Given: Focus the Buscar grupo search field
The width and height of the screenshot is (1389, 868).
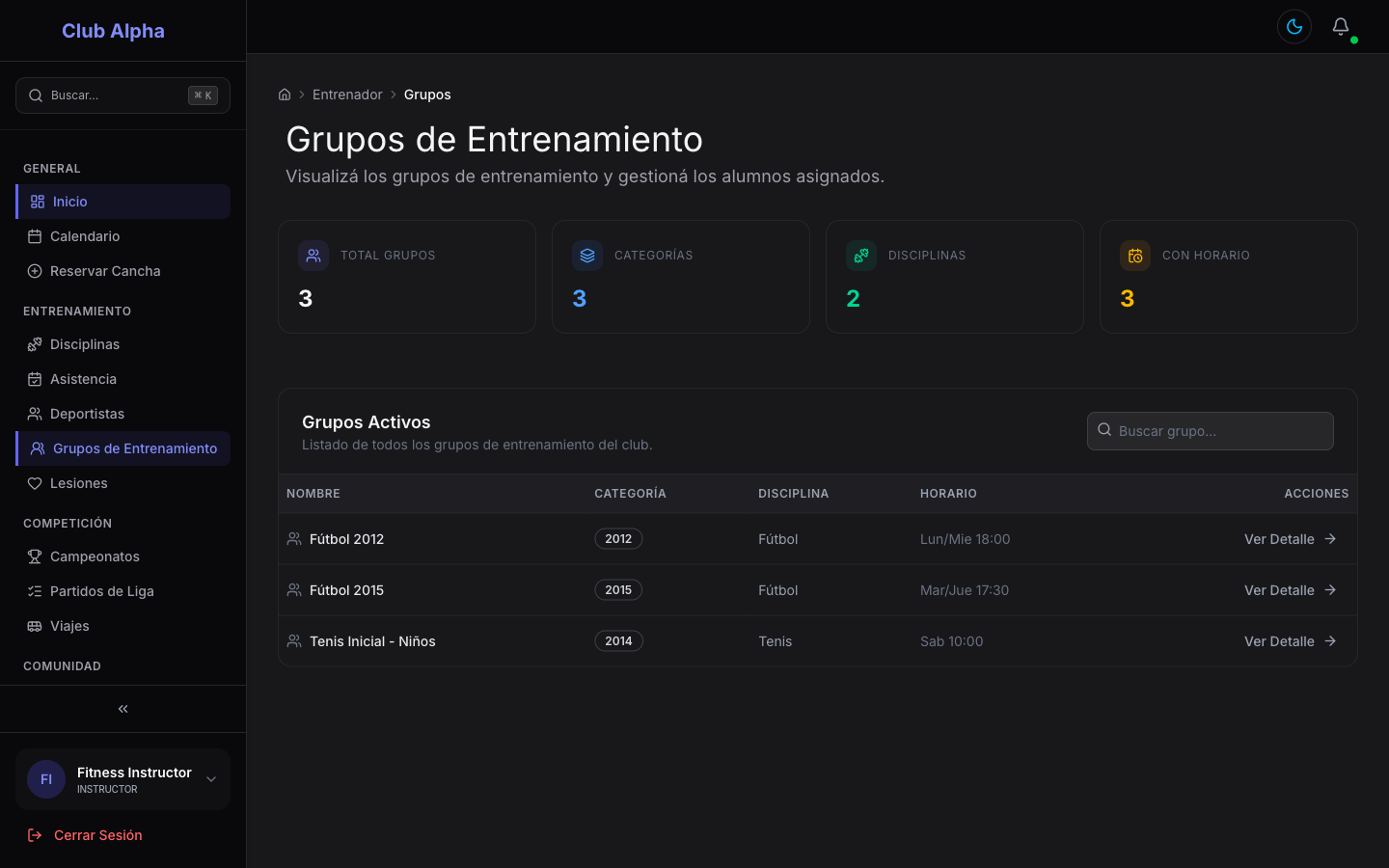Looking at the screenshot, I should coord(1211,431).
